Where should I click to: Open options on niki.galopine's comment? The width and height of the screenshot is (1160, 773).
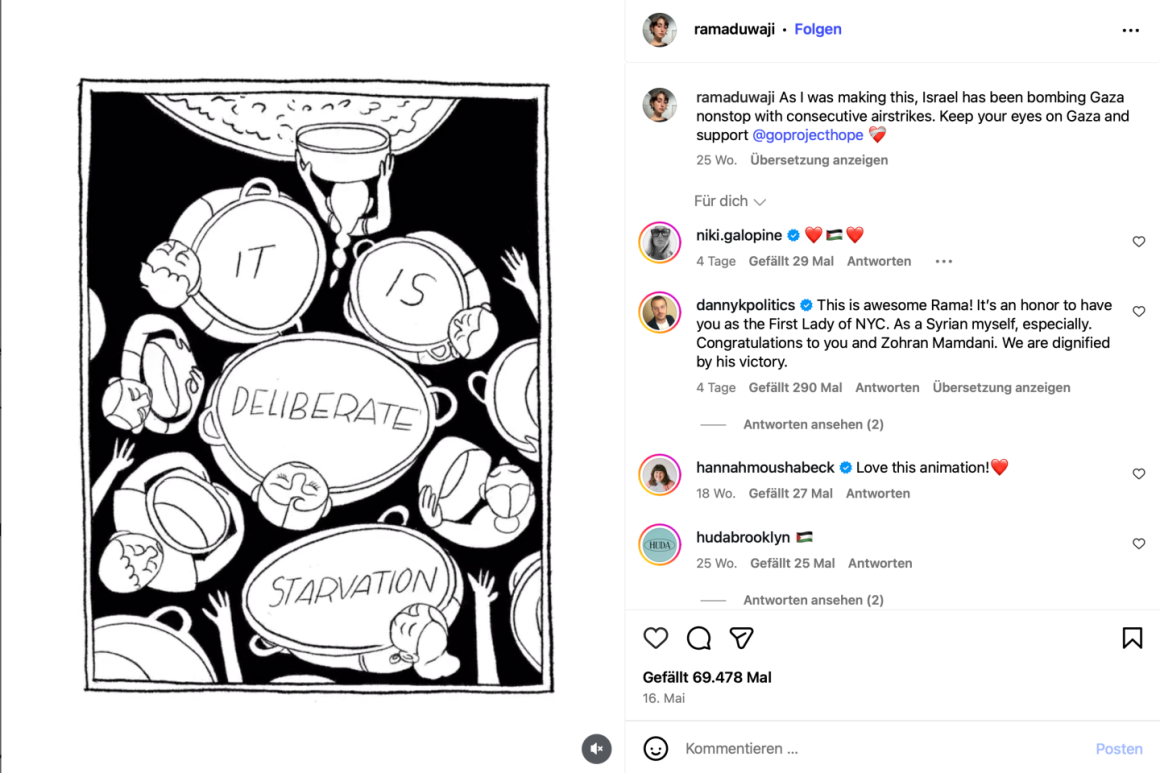pos(944,262)
